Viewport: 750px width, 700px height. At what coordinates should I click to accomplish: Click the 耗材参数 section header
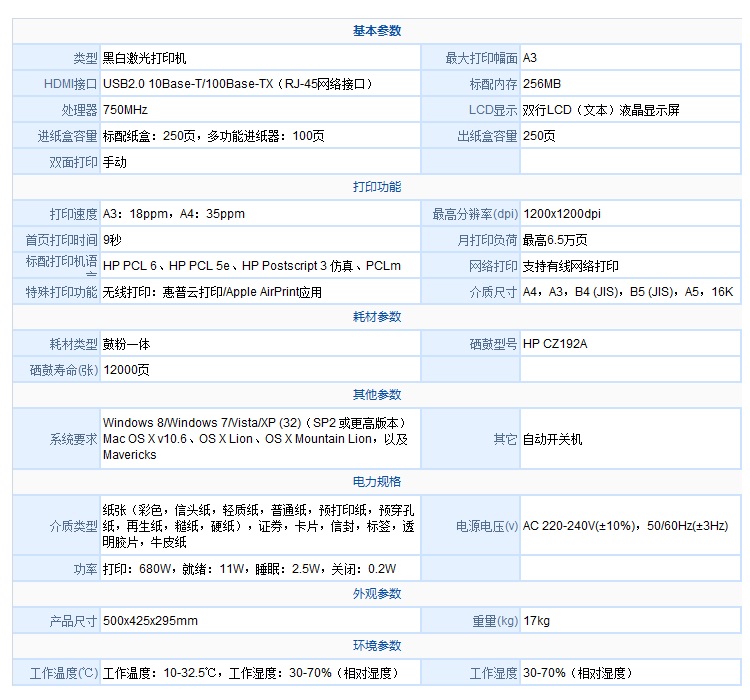pyautogui.click(x=377, y=317)
